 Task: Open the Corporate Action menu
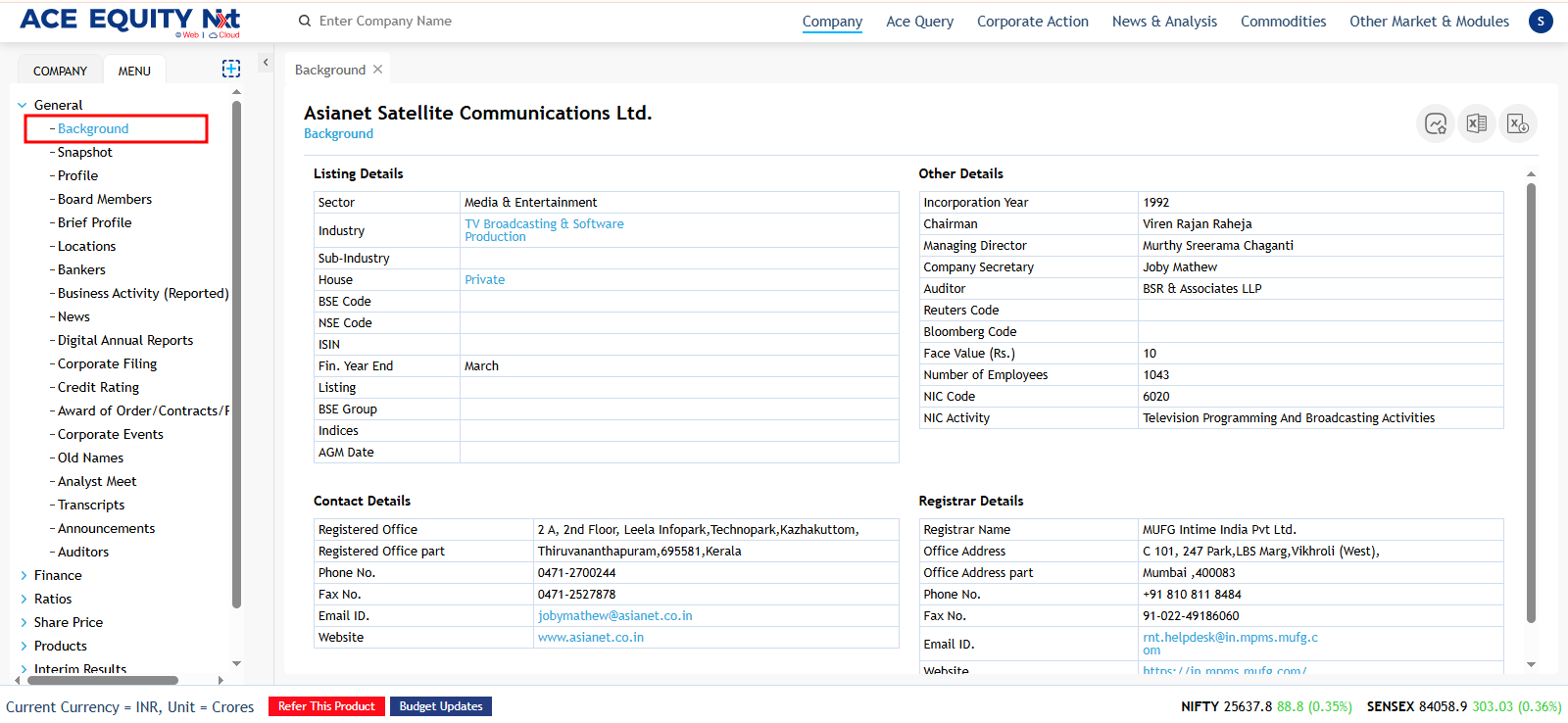1032,22
